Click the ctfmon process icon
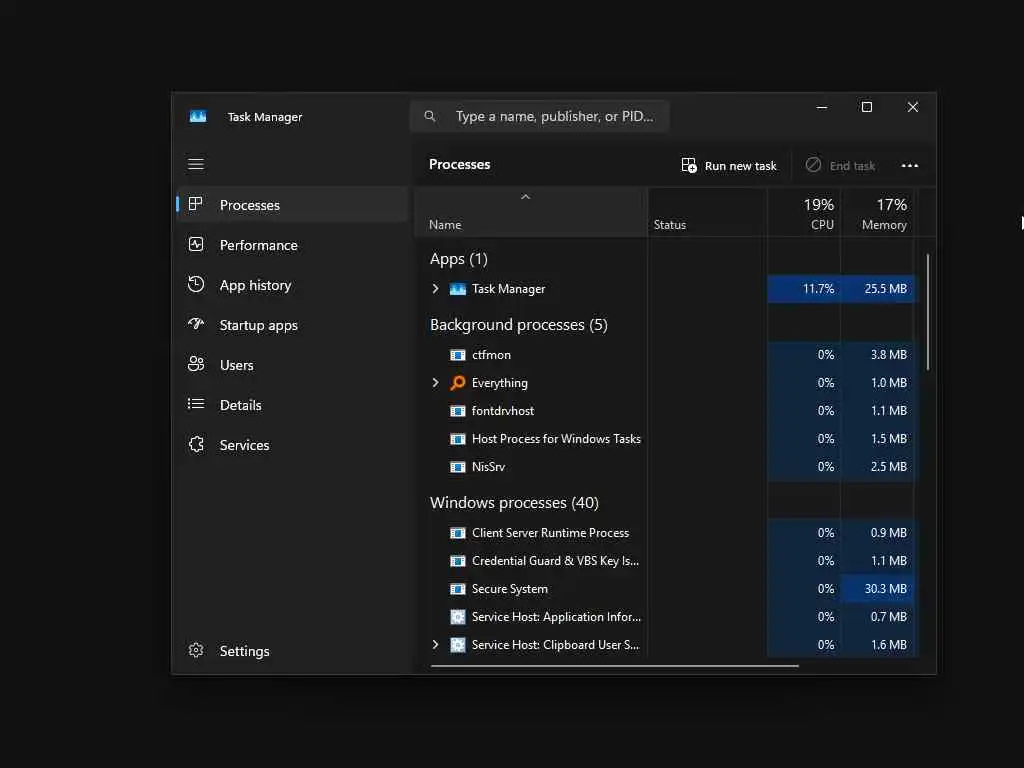The image size is (1024, 768). pyautogui.click(x=458, y=355)
